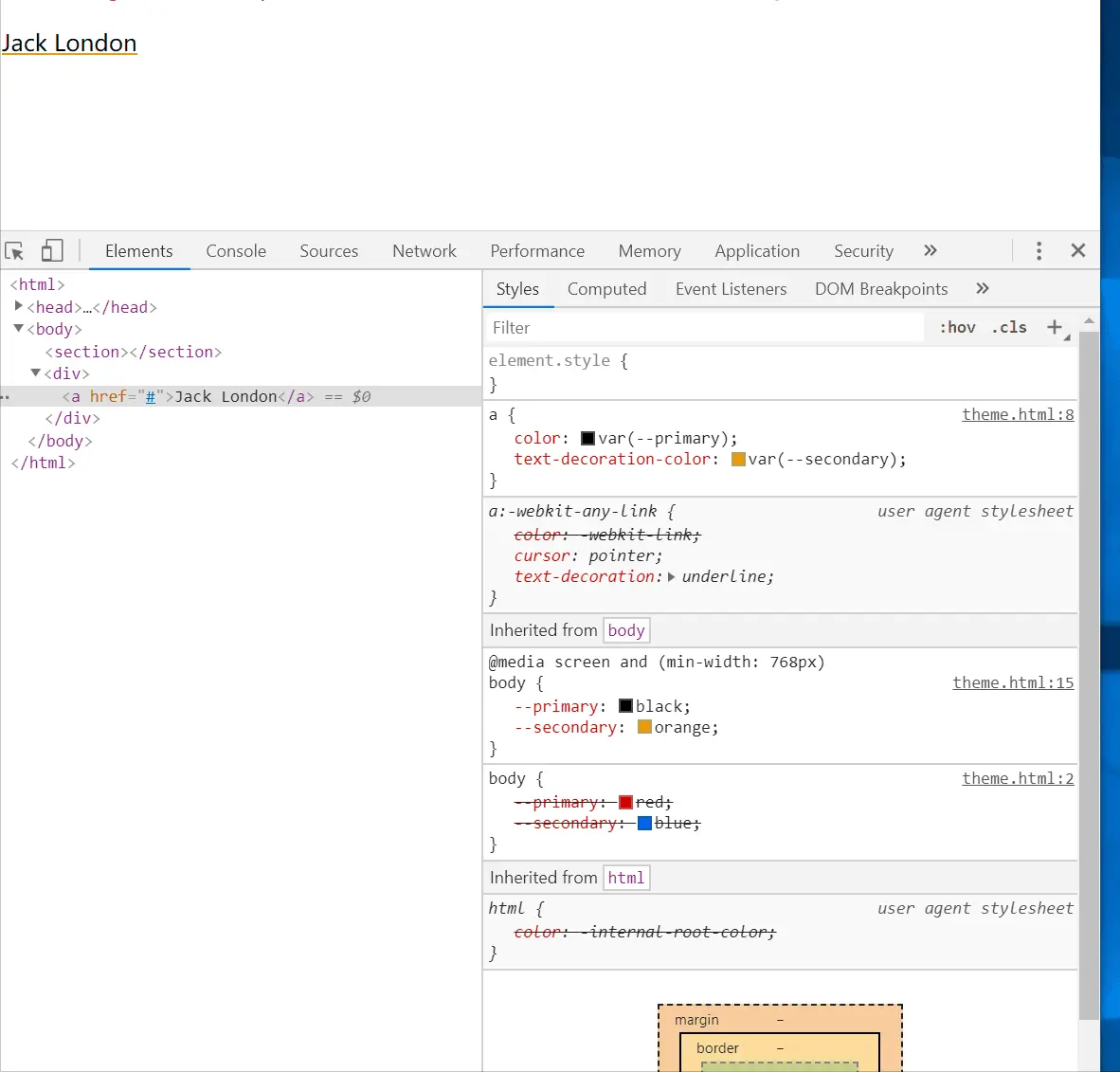Collapse the div node in DOM tree
This screenshot has height=1072, width=1120.
[36, 372]
